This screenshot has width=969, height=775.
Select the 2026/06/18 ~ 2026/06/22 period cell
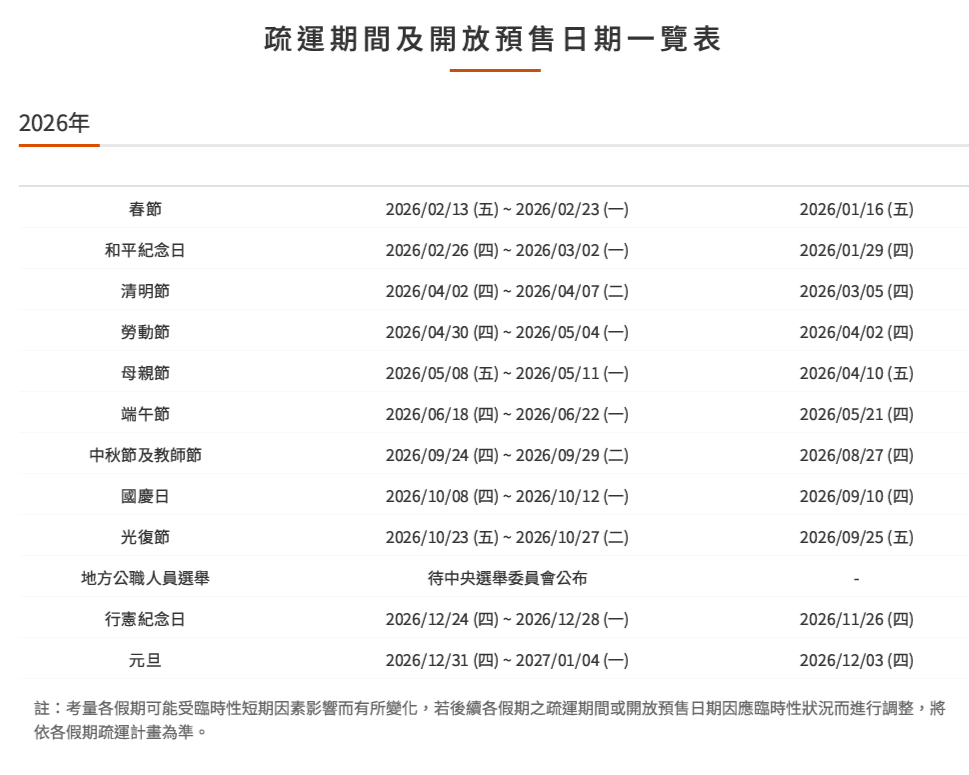pyautogui.click(x=507, y=415)
